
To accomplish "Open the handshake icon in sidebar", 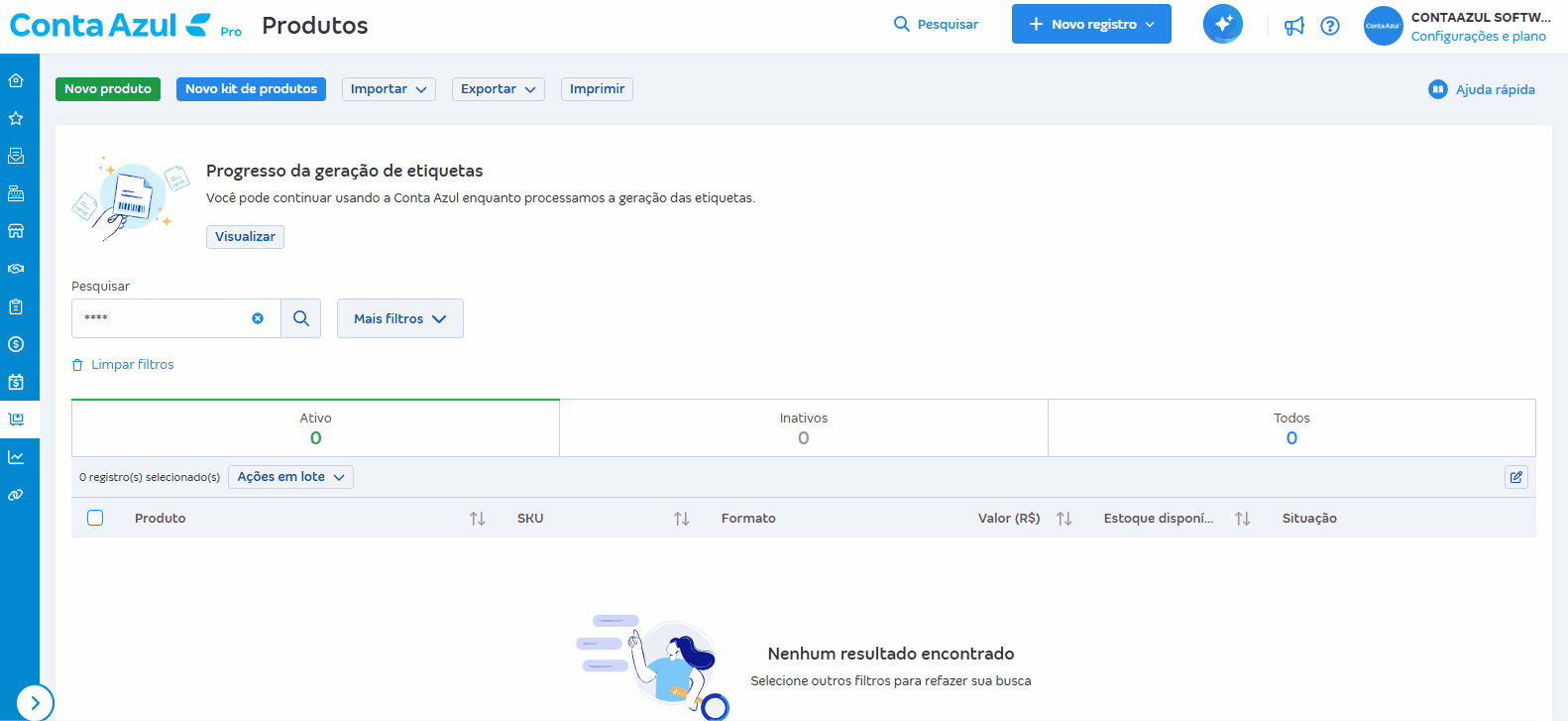I will tap(16, 269).
